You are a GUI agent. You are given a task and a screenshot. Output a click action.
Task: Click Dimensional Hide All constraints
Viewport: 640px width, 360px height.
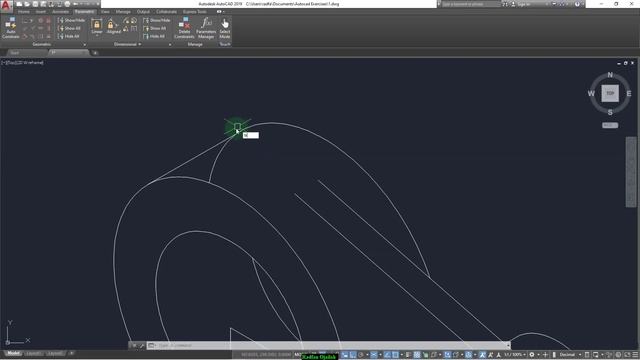pyautogui.click(x=154, y=36)
